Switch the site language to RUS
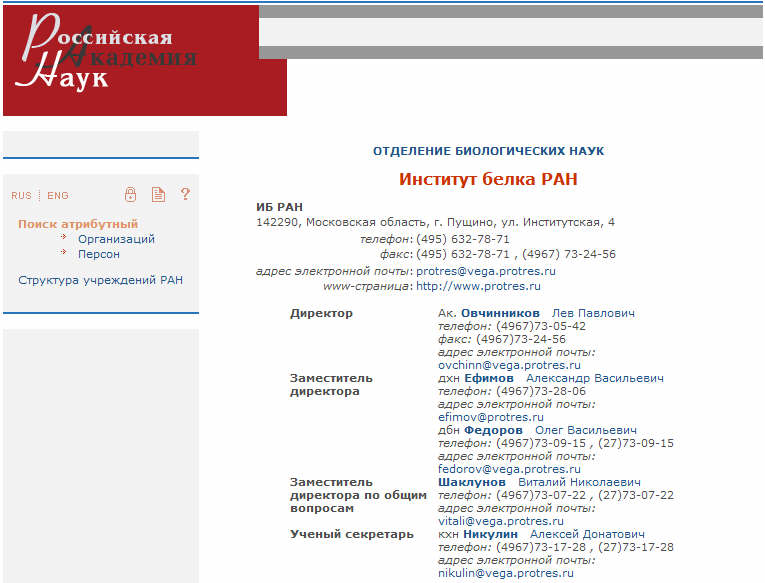Image resolution: width=765 pixels, height=583 pixels. (21, 196)
